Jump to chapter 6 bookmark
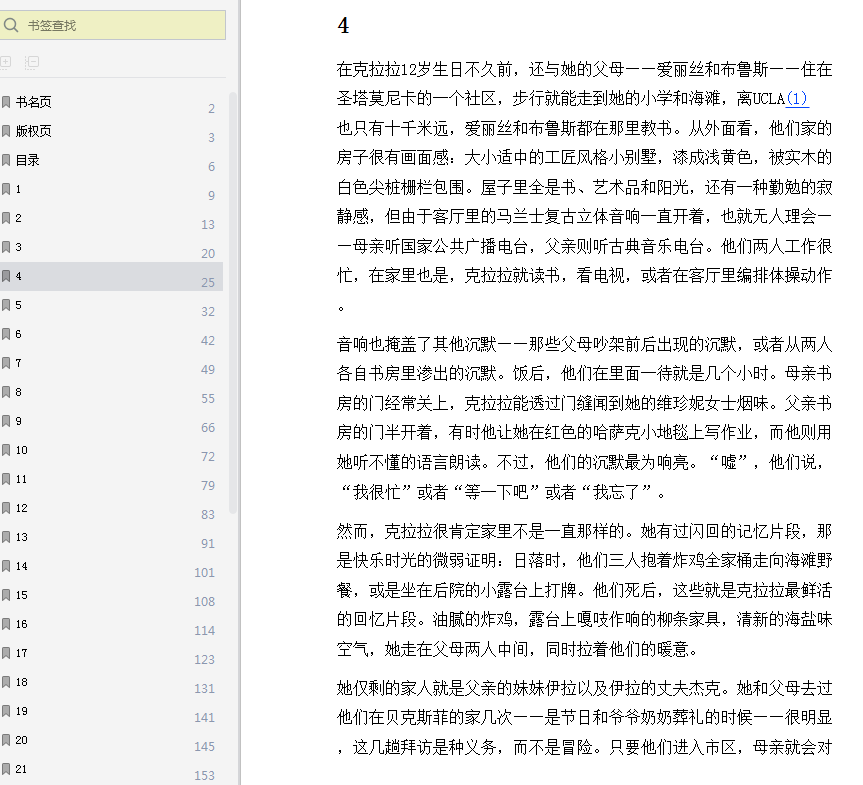Screen dimensions: 863x785 110,334
